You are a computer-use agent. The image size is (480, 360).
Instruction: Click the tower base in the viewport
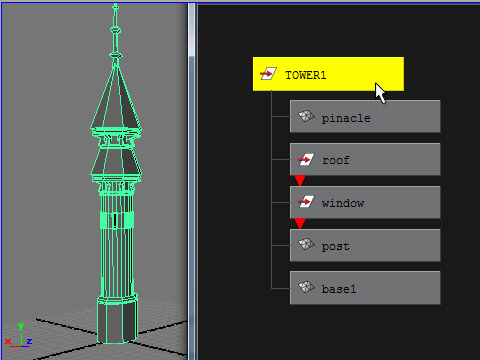pyautogui.click(x=117, y=321)
